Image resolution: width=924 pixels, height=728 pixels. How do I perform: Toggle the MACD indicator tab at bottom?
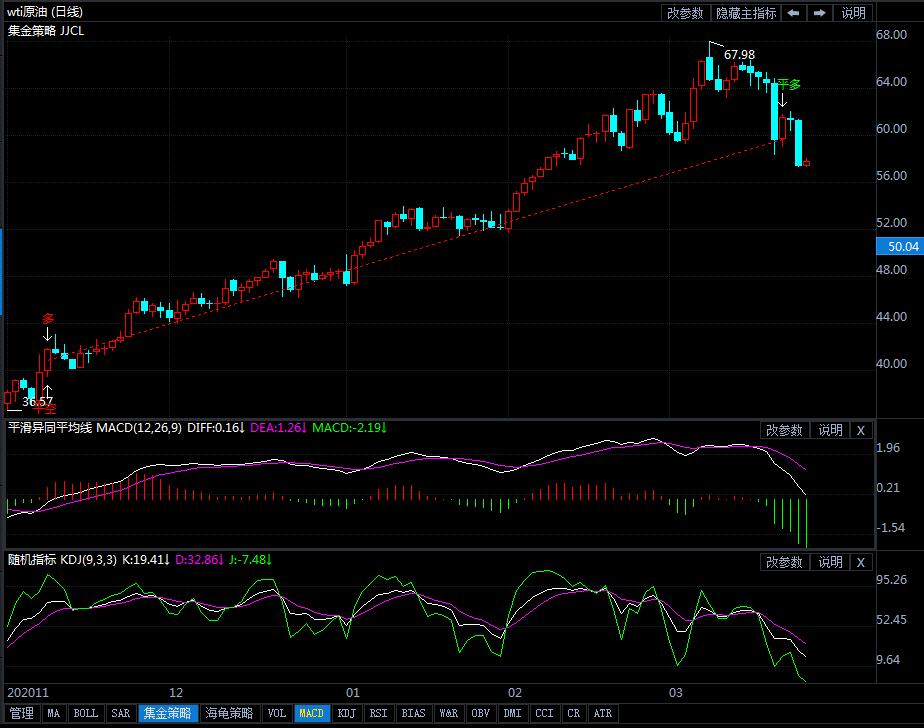(x=311, y=714)
